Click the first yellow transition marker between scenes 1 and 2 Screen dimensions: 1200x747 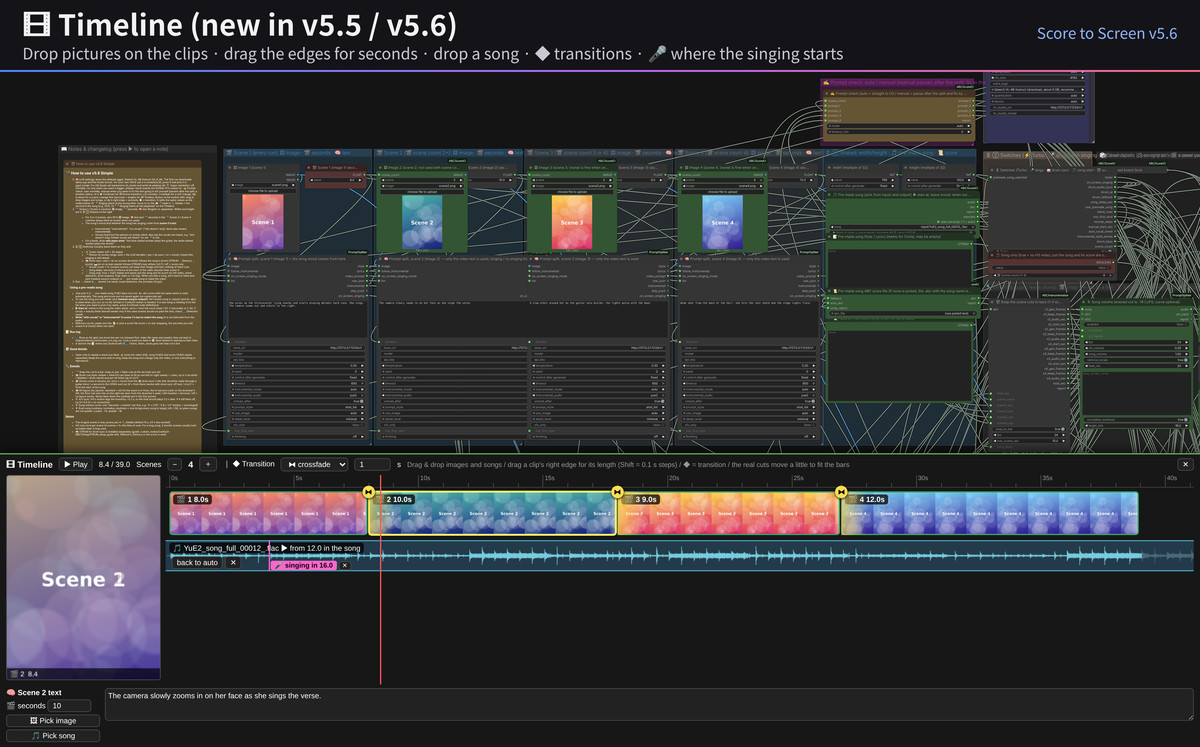368,491
